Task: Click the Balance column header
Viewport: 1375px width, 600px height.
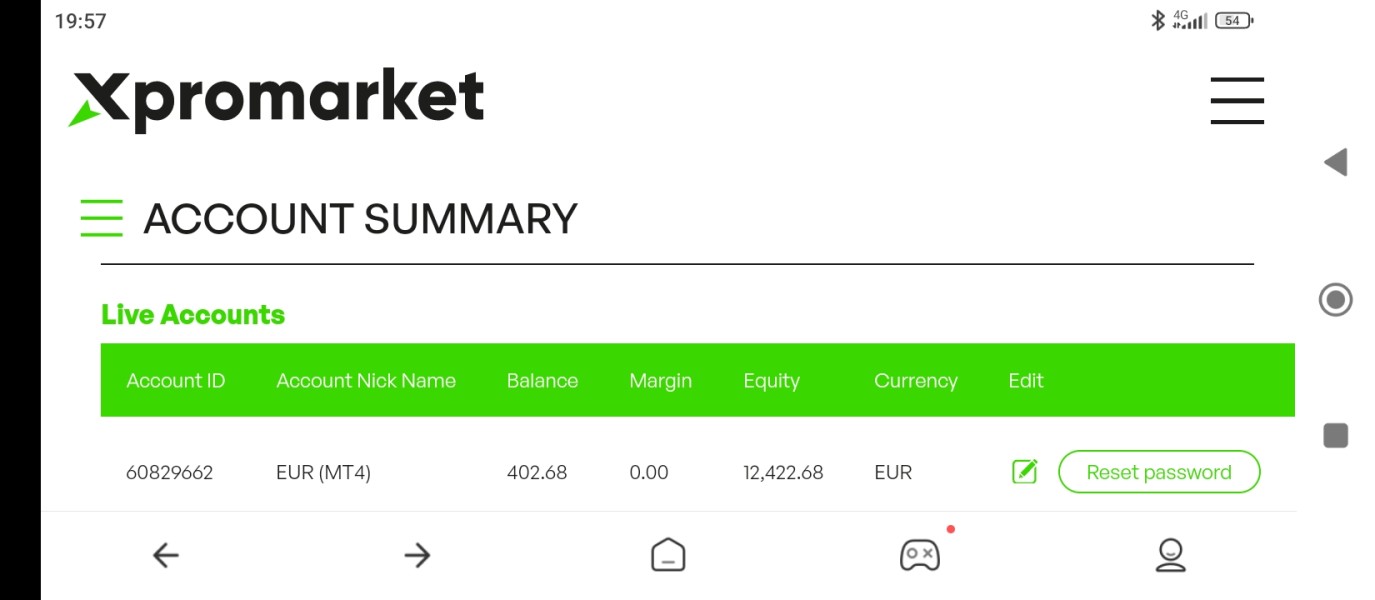Action: [542, 381]
